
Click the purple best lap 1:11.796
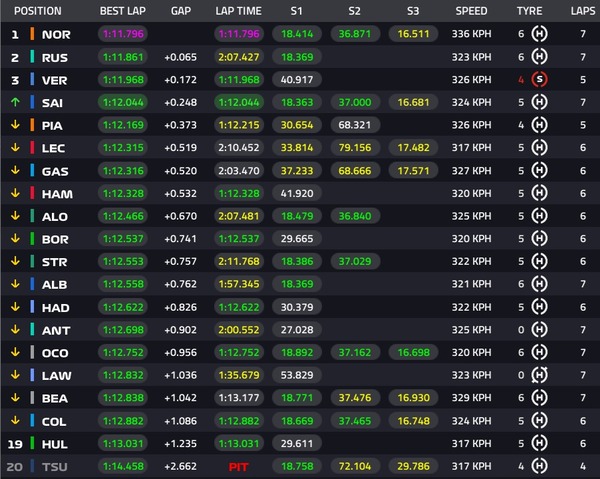click(x=123, y=34)
